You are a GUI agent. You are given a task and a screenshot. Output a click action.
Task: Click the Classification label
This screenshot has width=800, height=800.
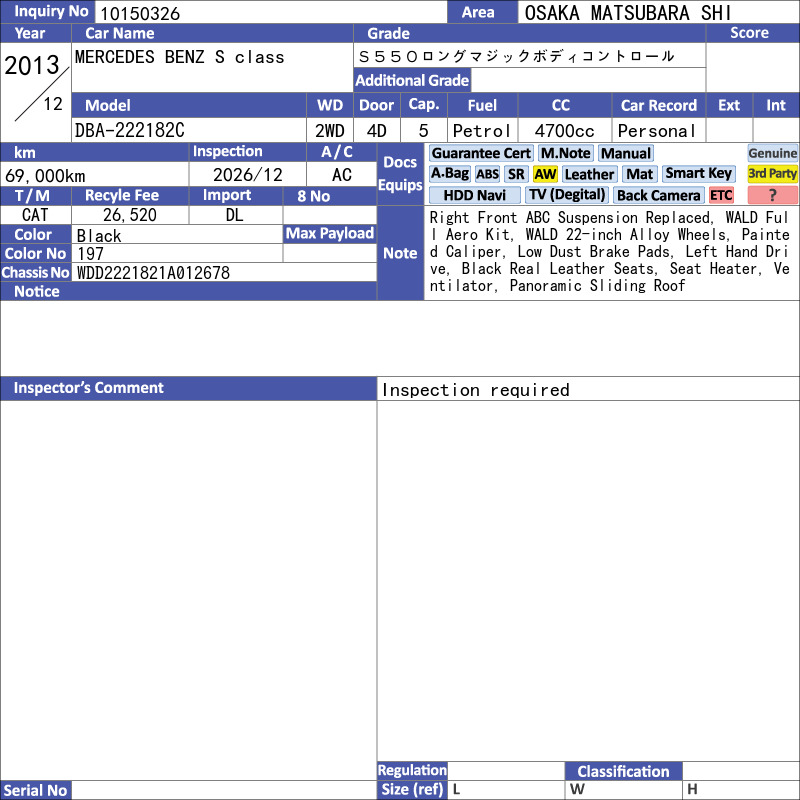(623, 771)
